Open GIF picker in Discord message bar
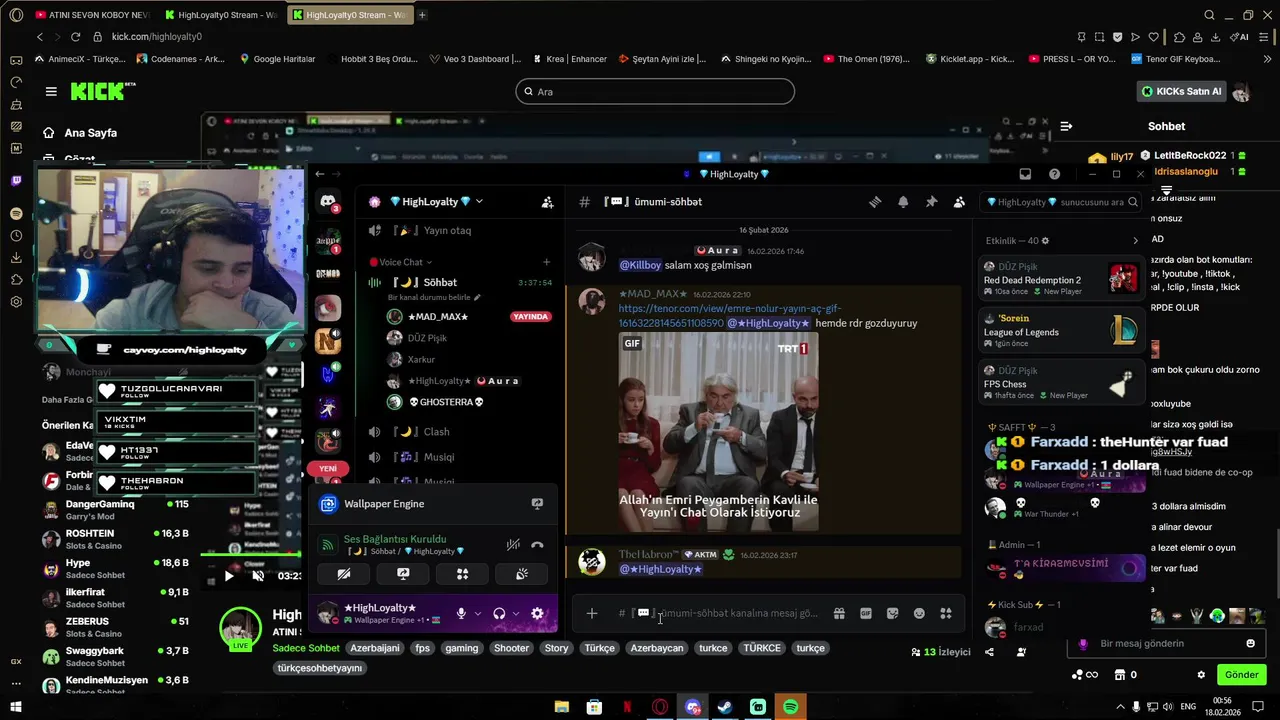 (866, 613)
